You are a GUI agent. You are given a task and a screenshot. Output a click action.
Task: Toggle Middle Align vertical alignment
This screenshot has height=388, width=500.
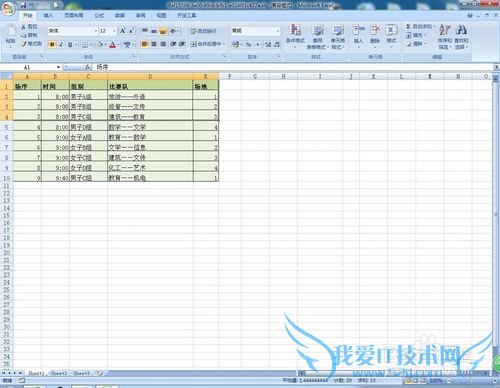click(x=154, y=31)
